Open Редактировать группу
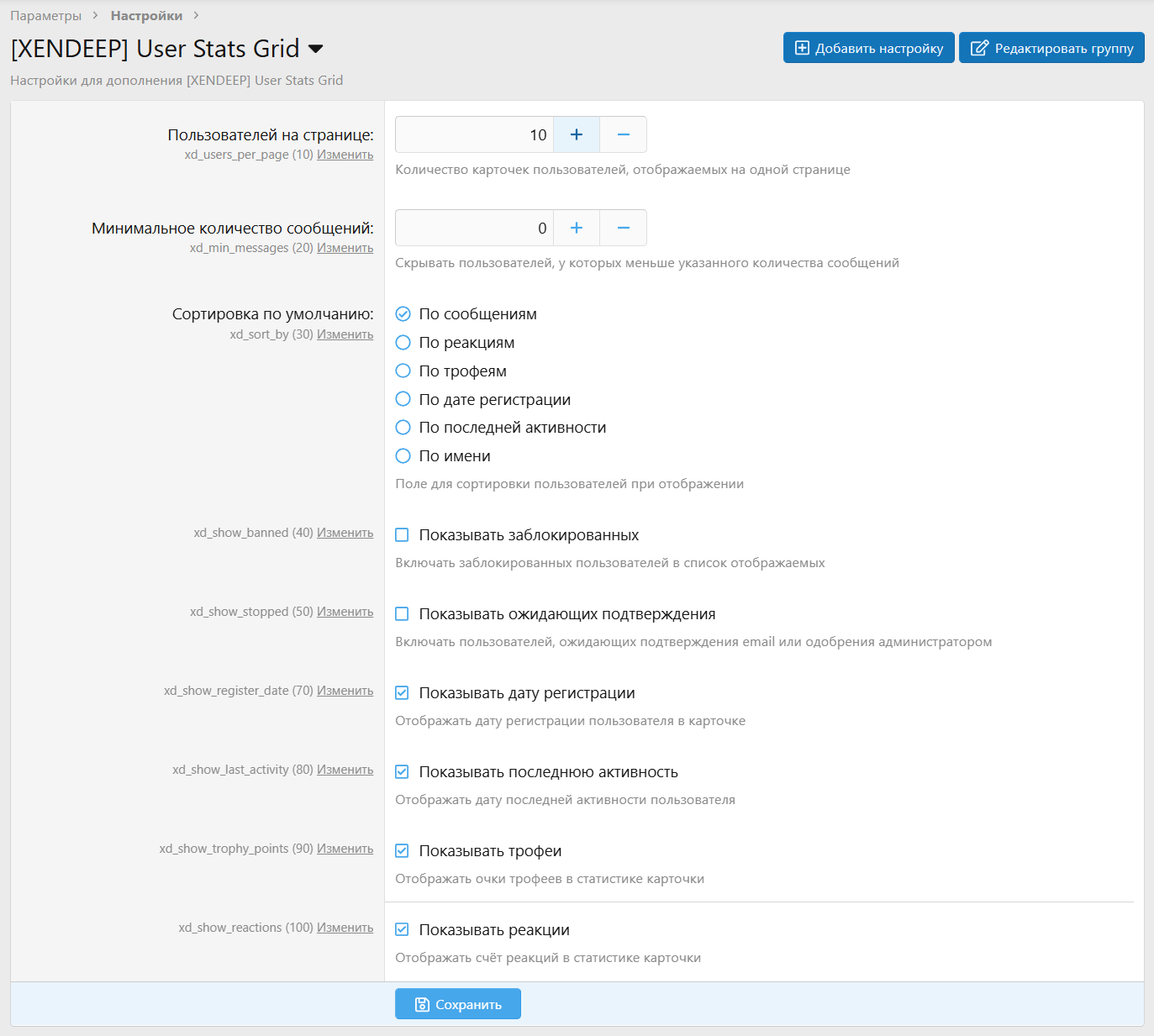 (x=1052, y=48)
